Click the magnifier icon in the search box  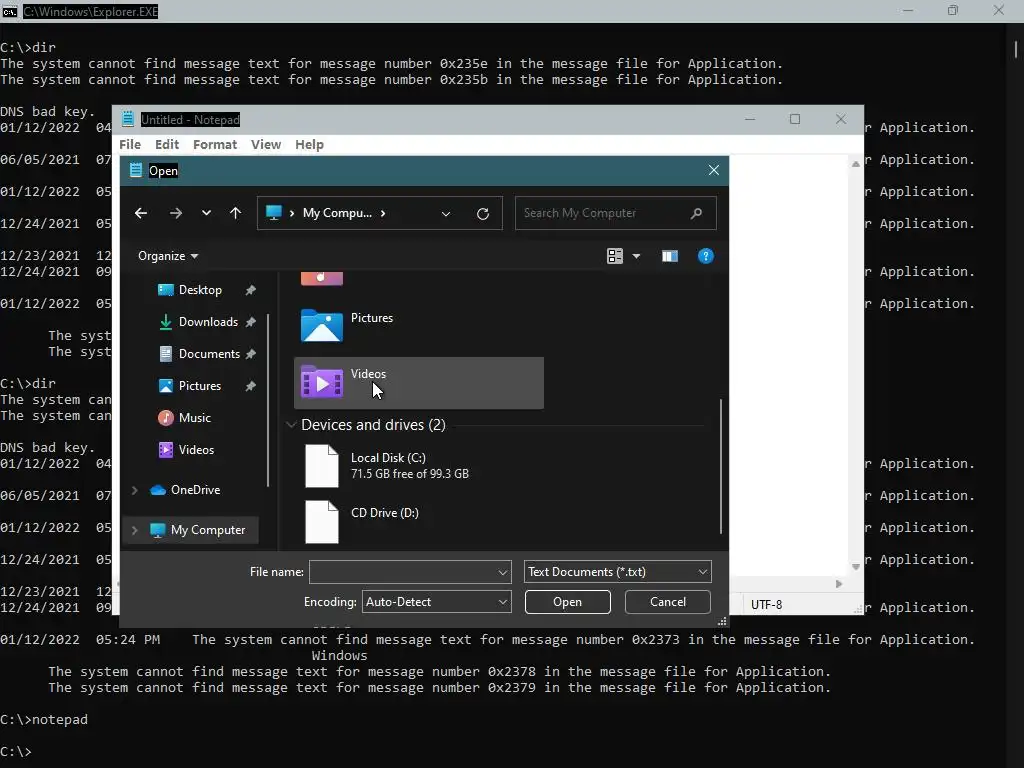pyautogui.click(x=697, y=213)
